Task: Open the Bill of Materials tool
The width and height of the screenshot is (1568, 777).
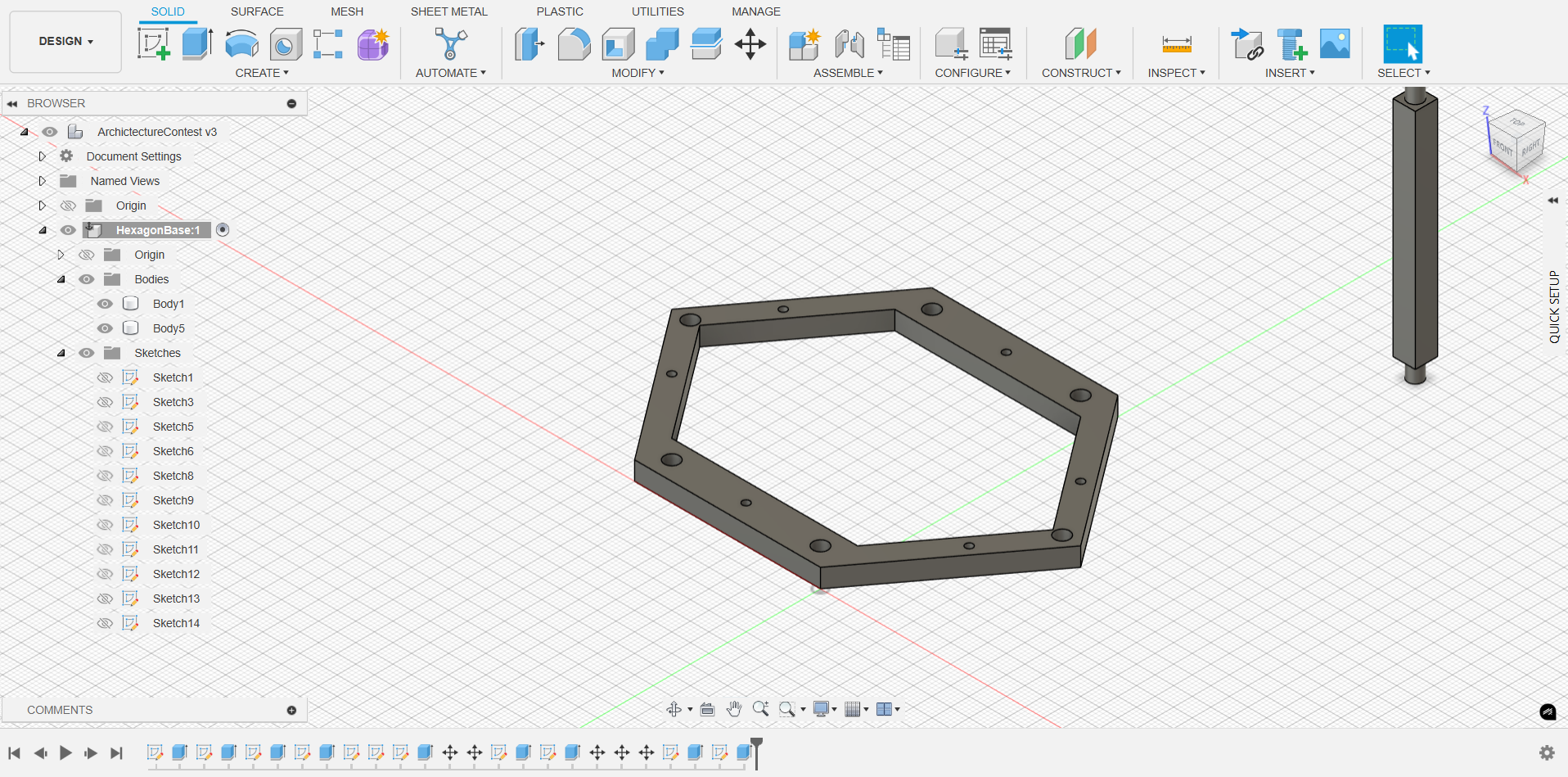Action: [x=894, y=44]
